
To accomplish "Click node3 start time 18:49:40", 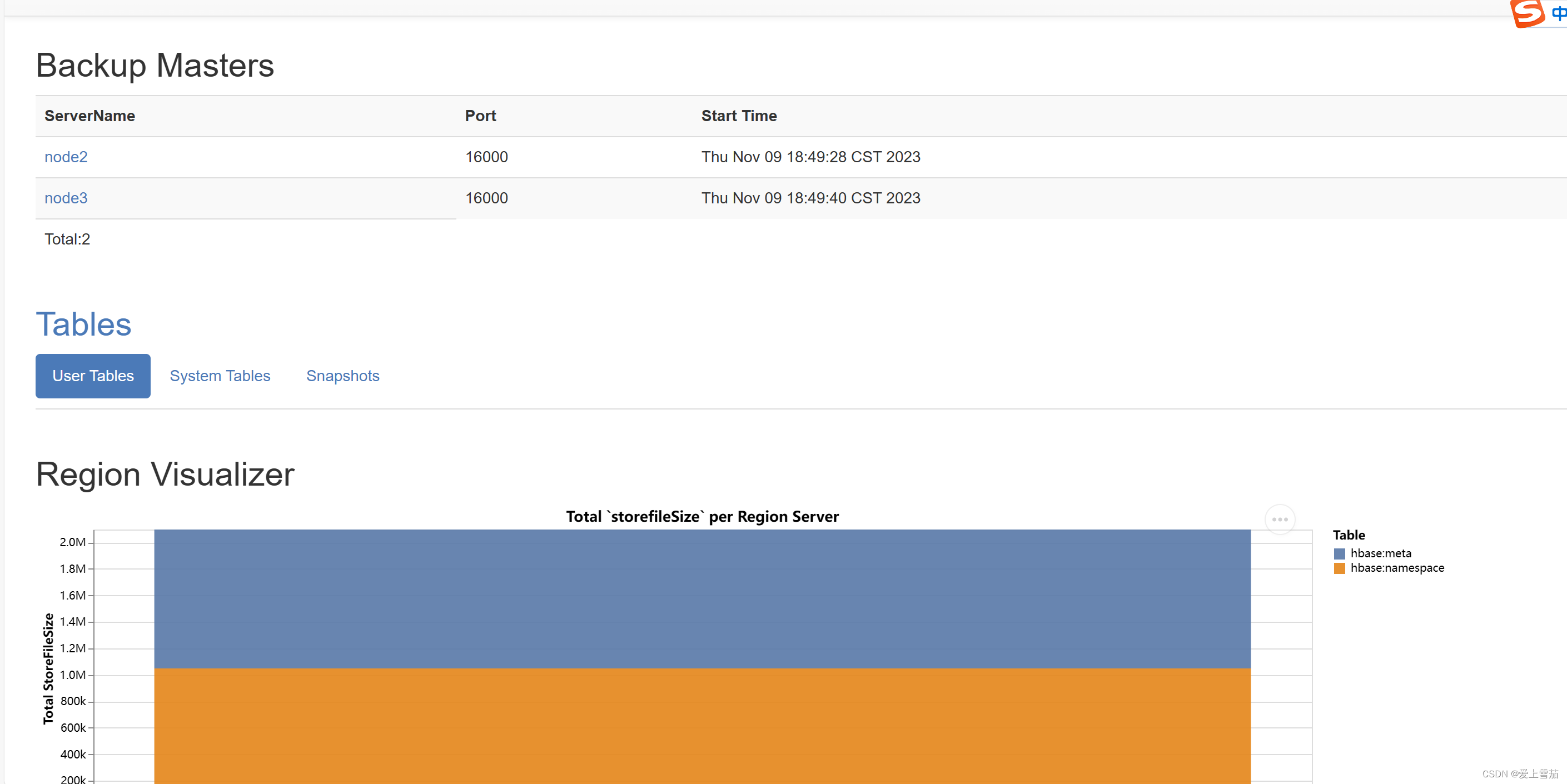I will click(810, 198).
